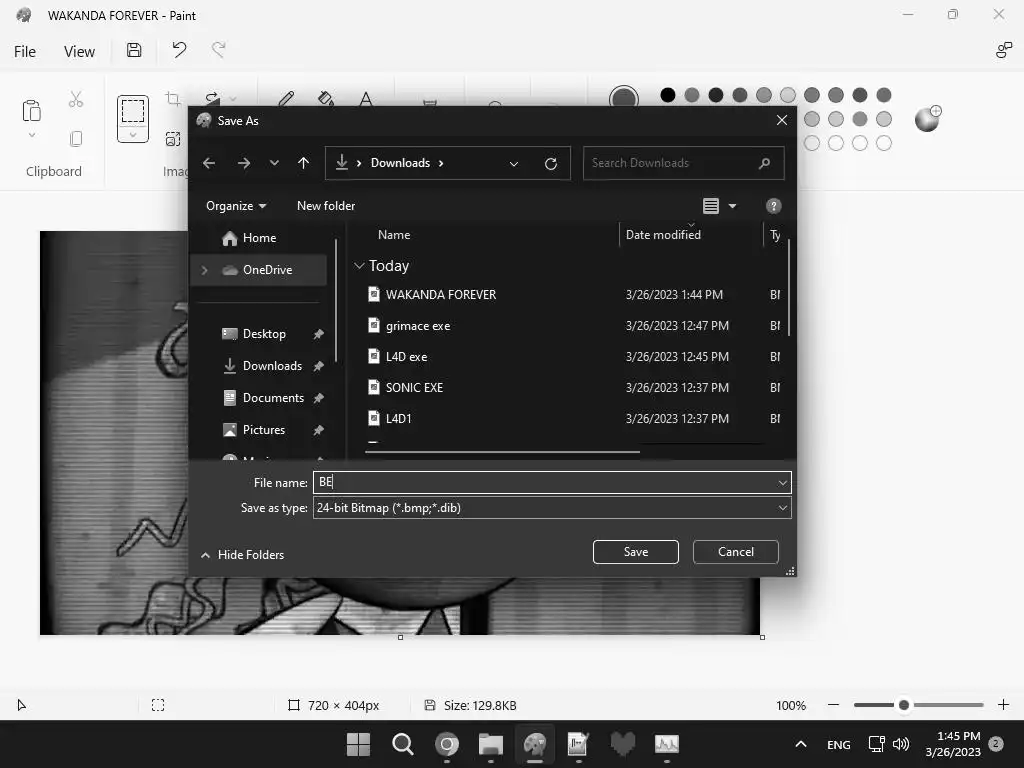Go back in Save As dialog
The image size is (1024, 768).
[x=209, y=163]
